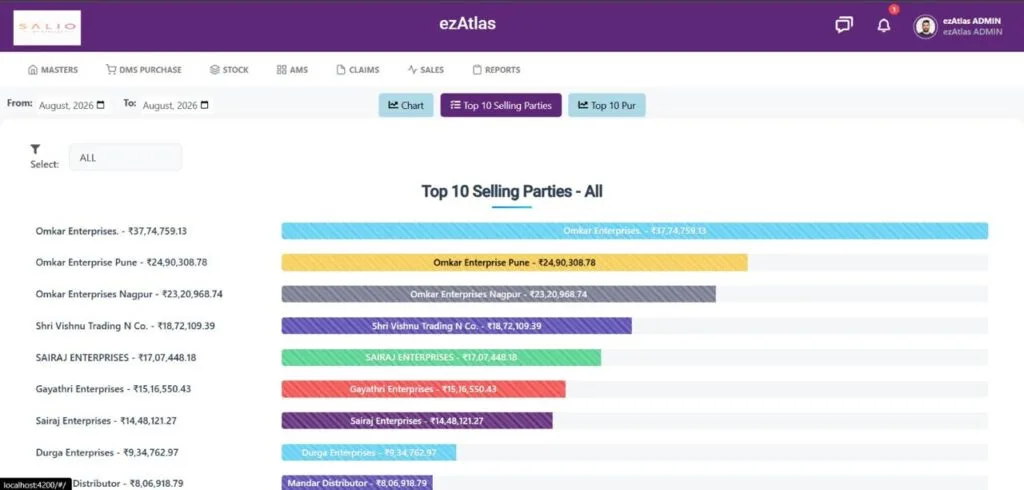
Task: Open the AMS menu
Action: click(292, 70)
